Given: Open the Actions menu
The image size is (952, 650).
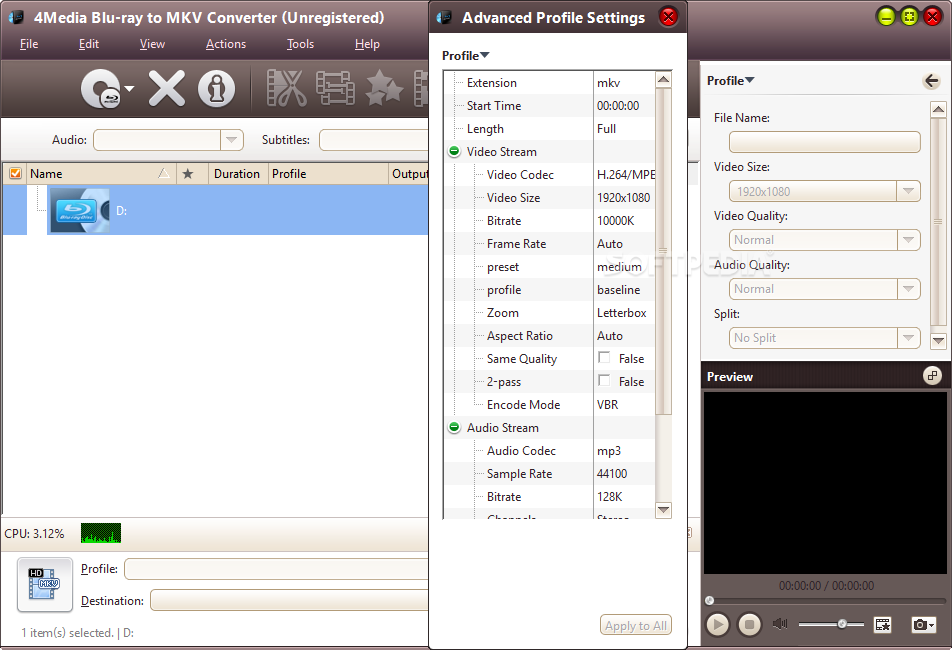Looking at the screenshot, I should coord(226,44).
